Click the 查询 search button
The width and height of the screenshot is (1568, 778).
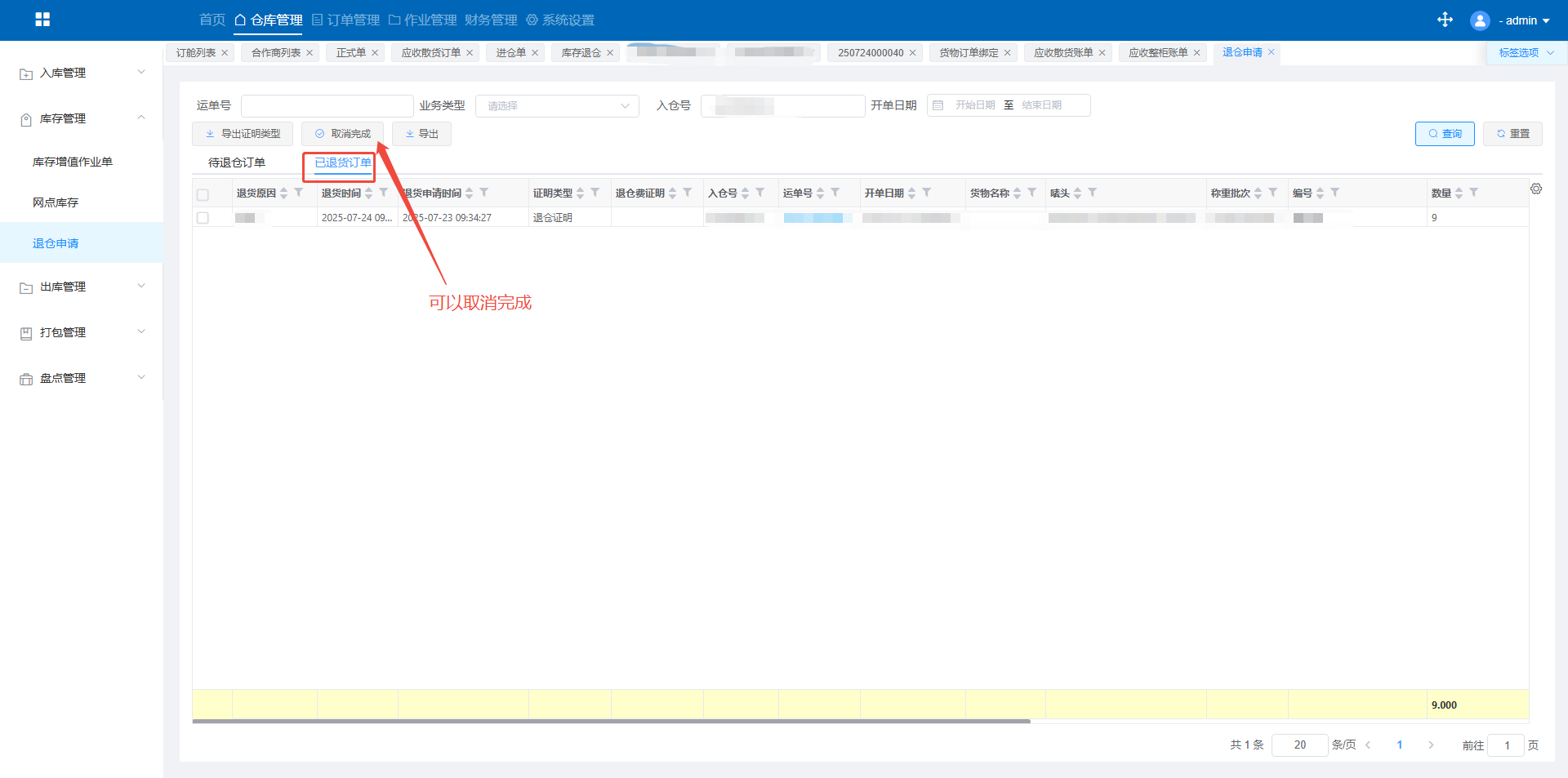coord(1444,134)
